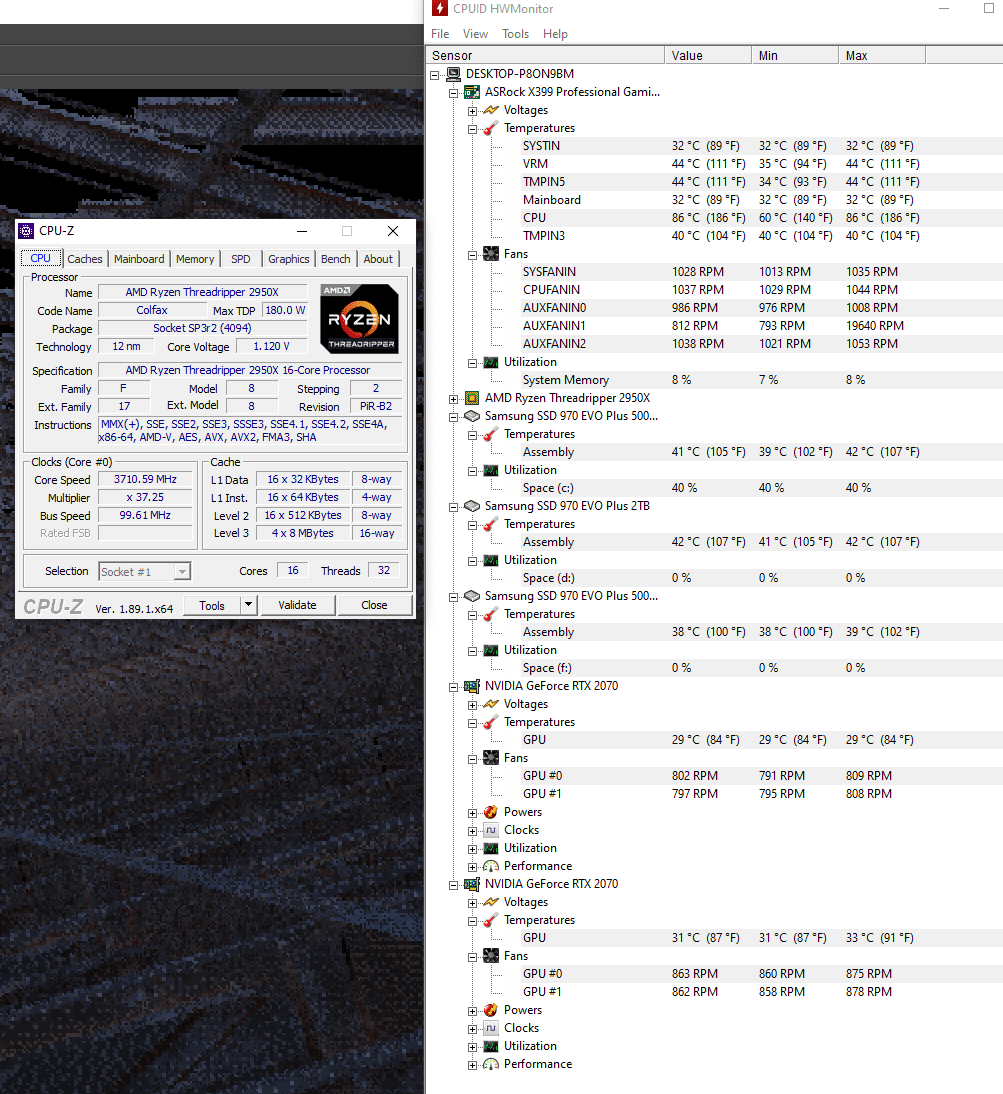Screen dimensions: 1003x1094
Task: Open the SPD tab in CPU-Z
Action: coord(241,259)
